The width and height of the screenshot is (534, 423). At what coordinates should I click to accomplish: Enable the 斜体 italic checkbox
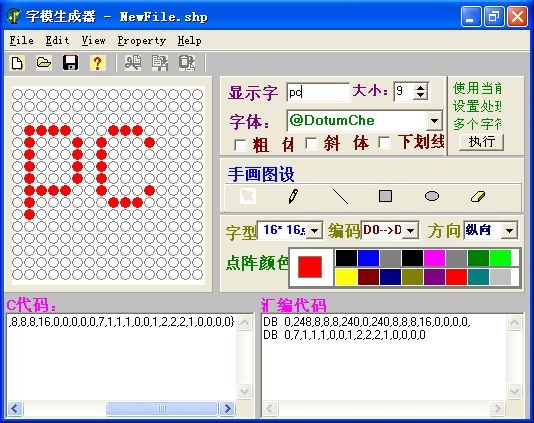[x=311, y=143]
